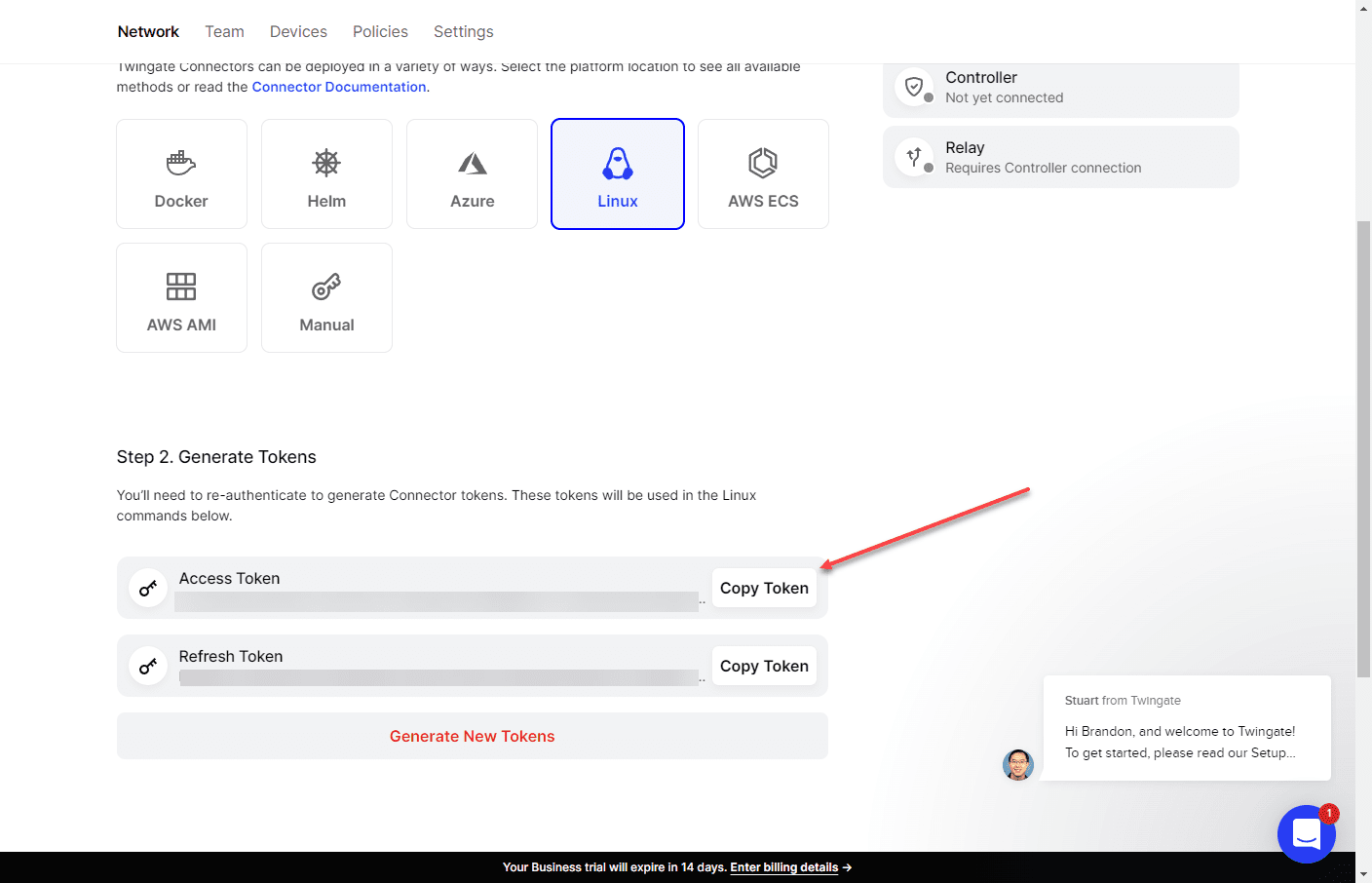Go to the Team tab
1372x883 pixels.
click(x=224, y=31)
